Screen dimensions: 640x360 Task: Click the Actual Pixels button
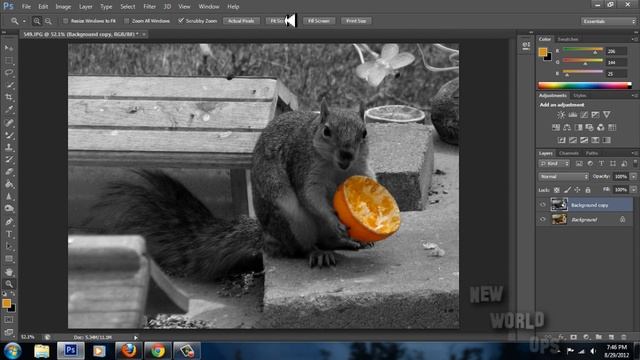click(241, 21)
